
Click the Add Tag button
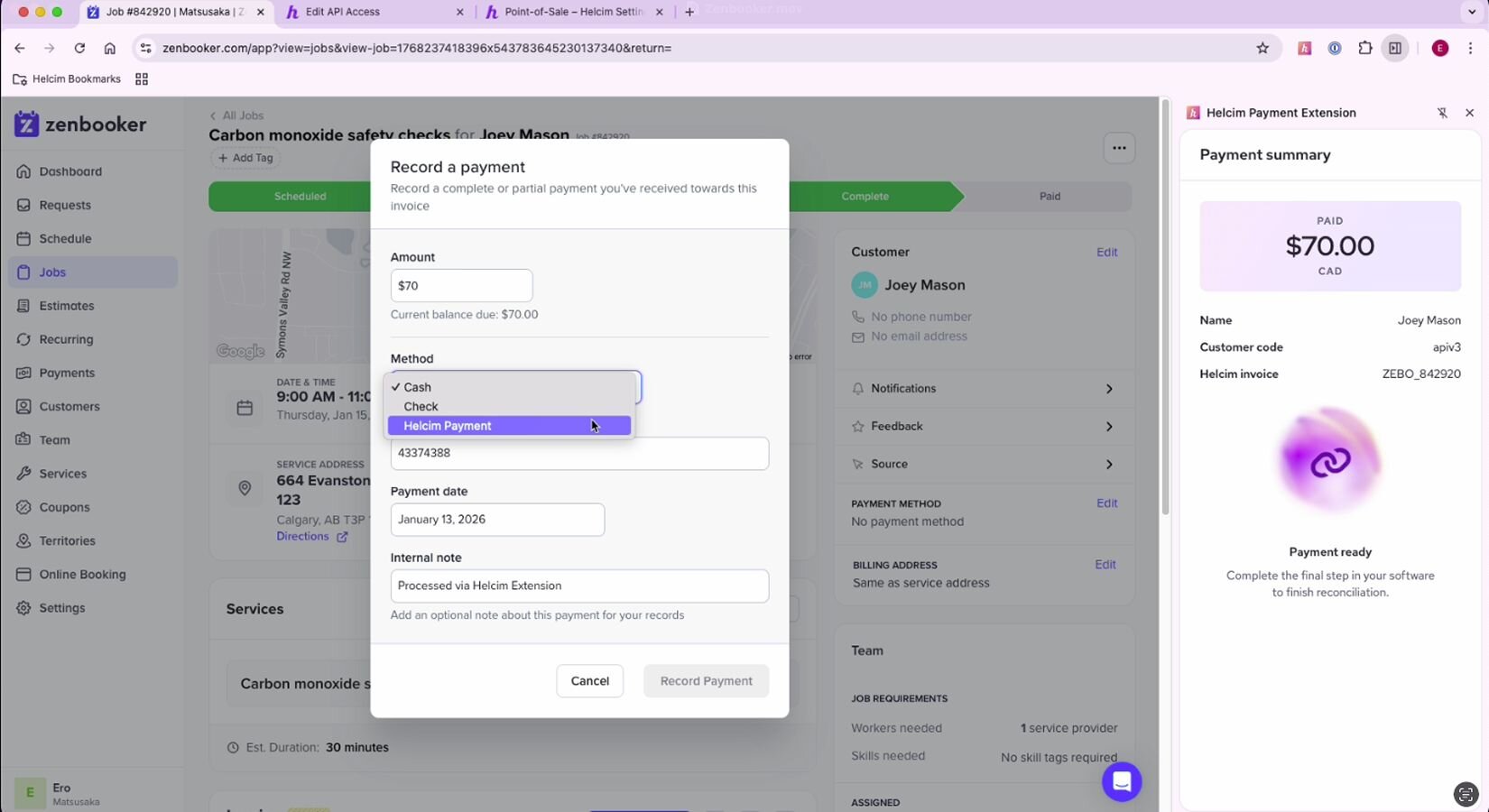[x=245, y=158]
